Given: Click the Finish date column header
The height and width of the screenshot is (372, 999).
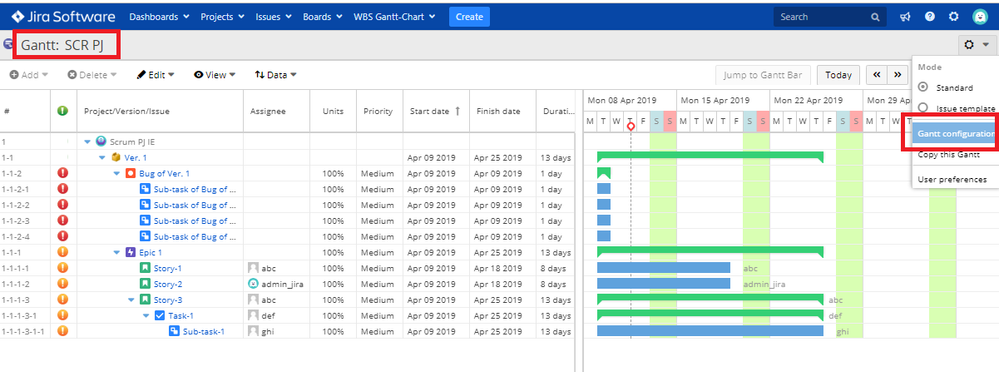Looking at the screenshot, I should [503, 111].
